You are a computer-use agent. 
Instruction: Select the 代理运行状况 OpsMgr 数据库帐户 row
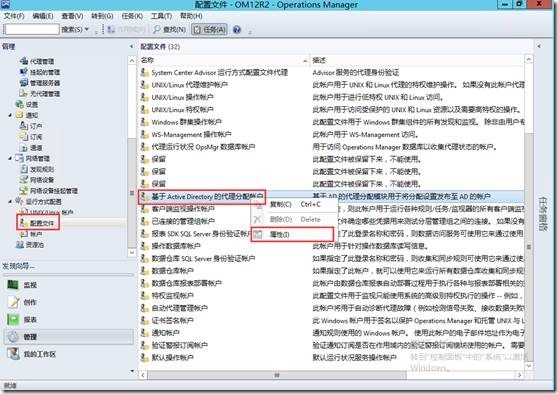332,147
